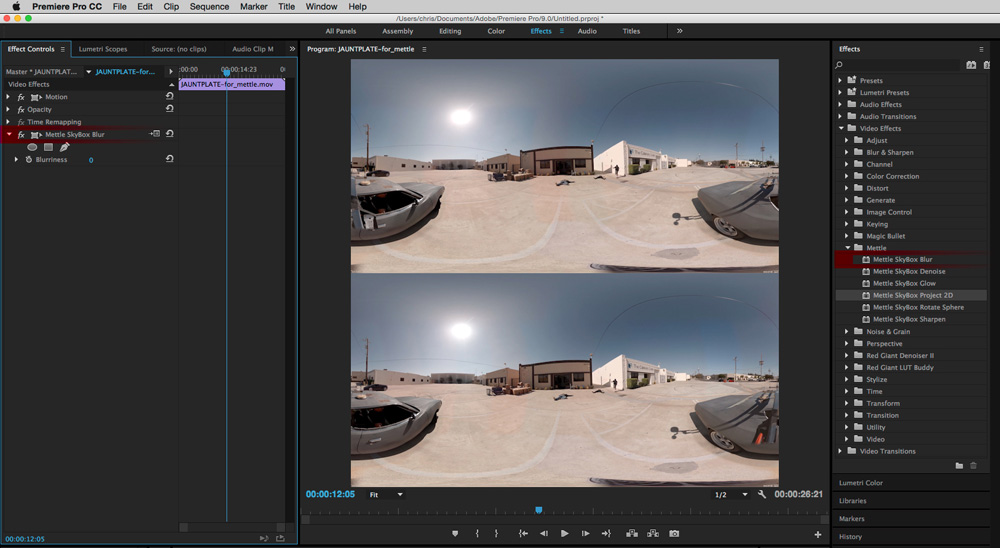Click the Mark Out bracket button
The height and width of the screenshot is (548, 1000).
coord(496,533)
